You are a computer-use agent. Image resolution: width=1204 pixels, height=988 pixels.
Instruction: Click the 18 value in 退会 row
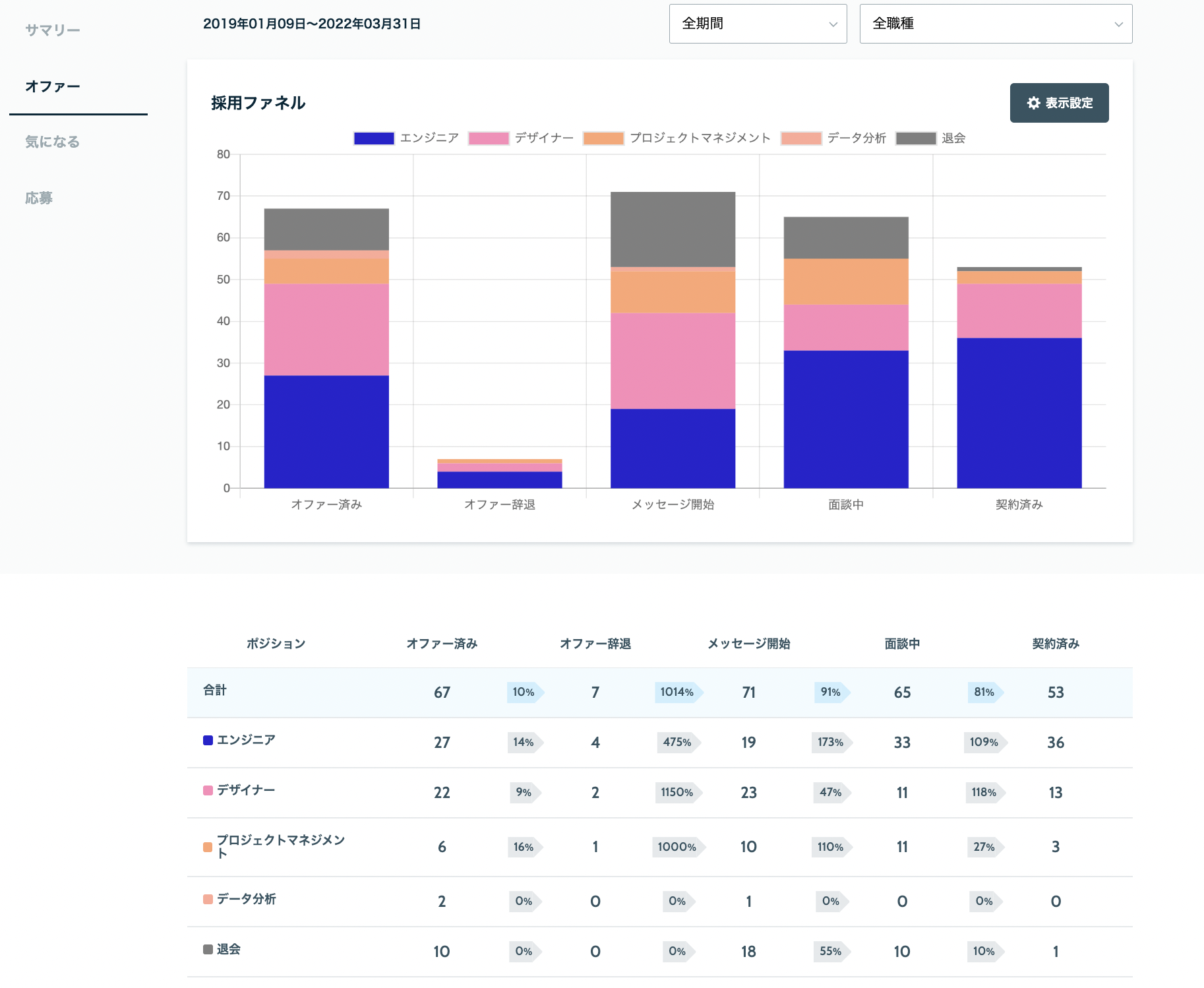point(748,952)
